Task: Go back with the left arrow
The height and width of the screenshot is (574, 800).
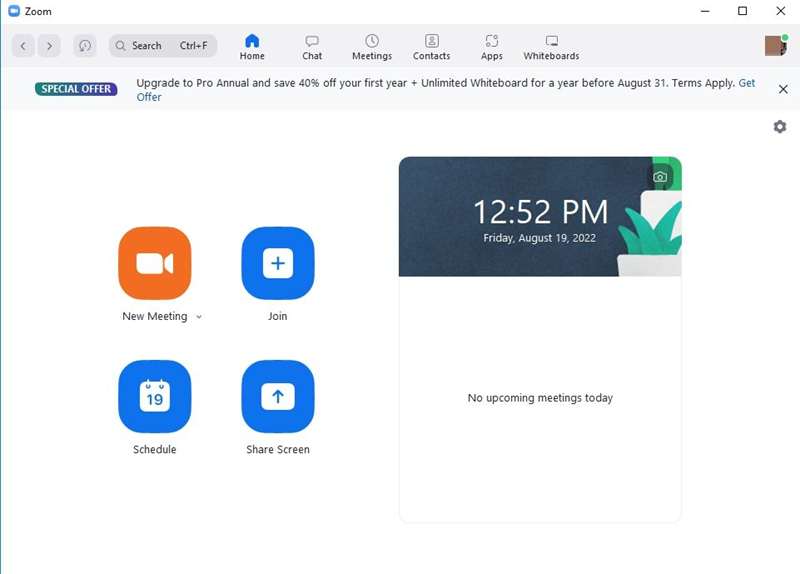Action: pos(24,46)
